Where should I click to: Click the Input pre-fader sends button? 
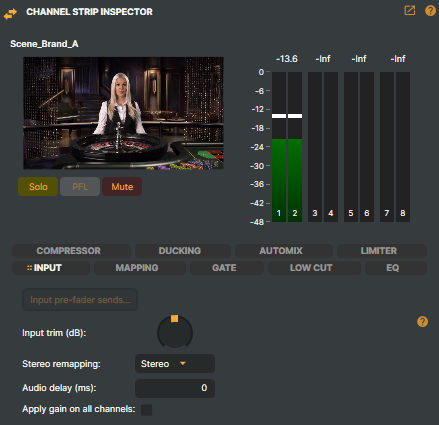coord(80,300)
